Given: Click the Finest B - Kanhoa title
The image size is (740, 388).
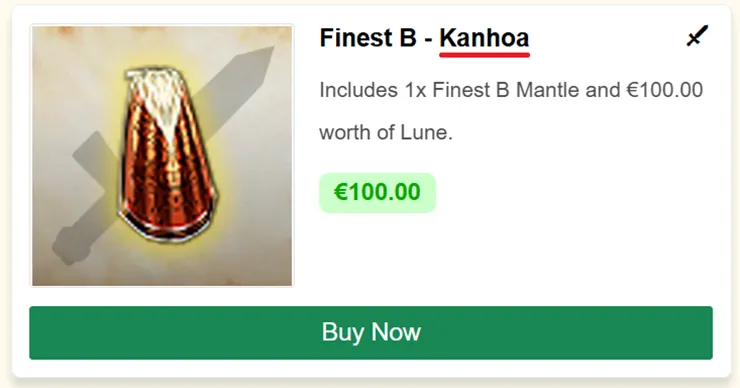Looking at the screenshot, I should click(424, 38).
